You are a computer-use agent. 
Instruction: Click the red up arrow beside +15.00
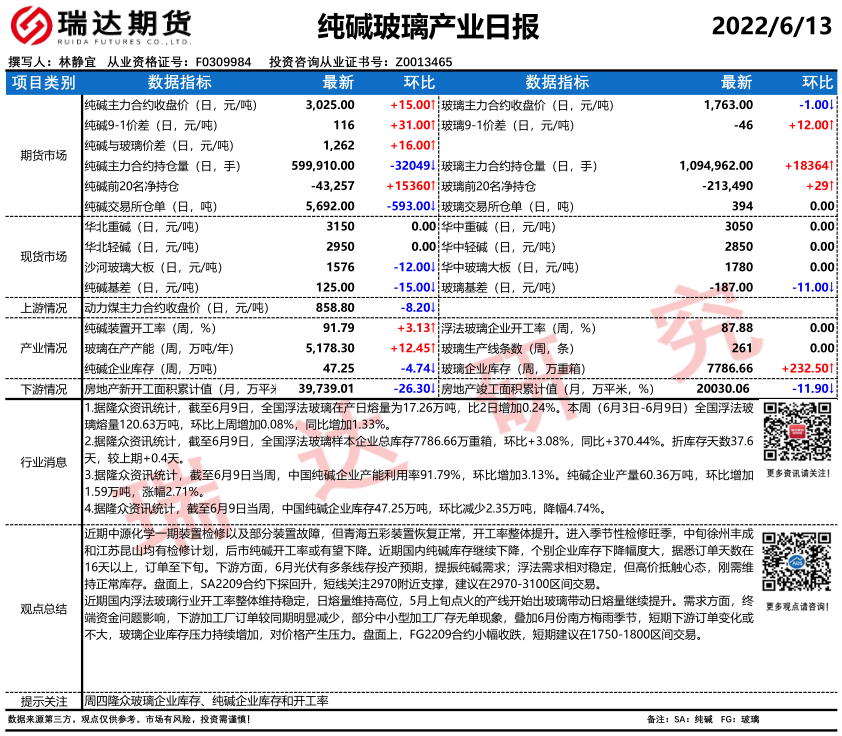[432, 104]
